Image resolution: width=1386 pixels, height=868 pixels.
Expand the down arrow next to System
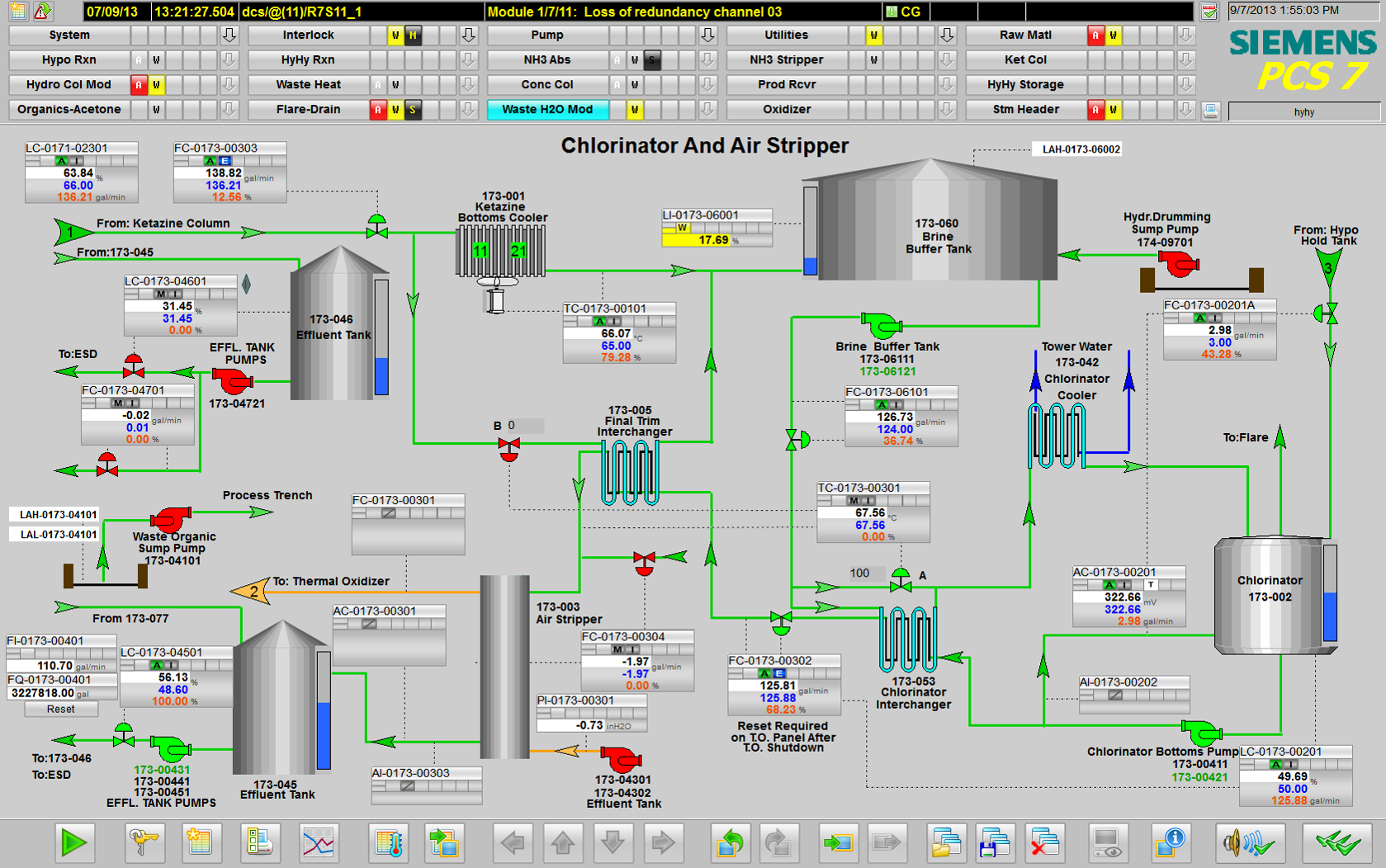(229, 35)
